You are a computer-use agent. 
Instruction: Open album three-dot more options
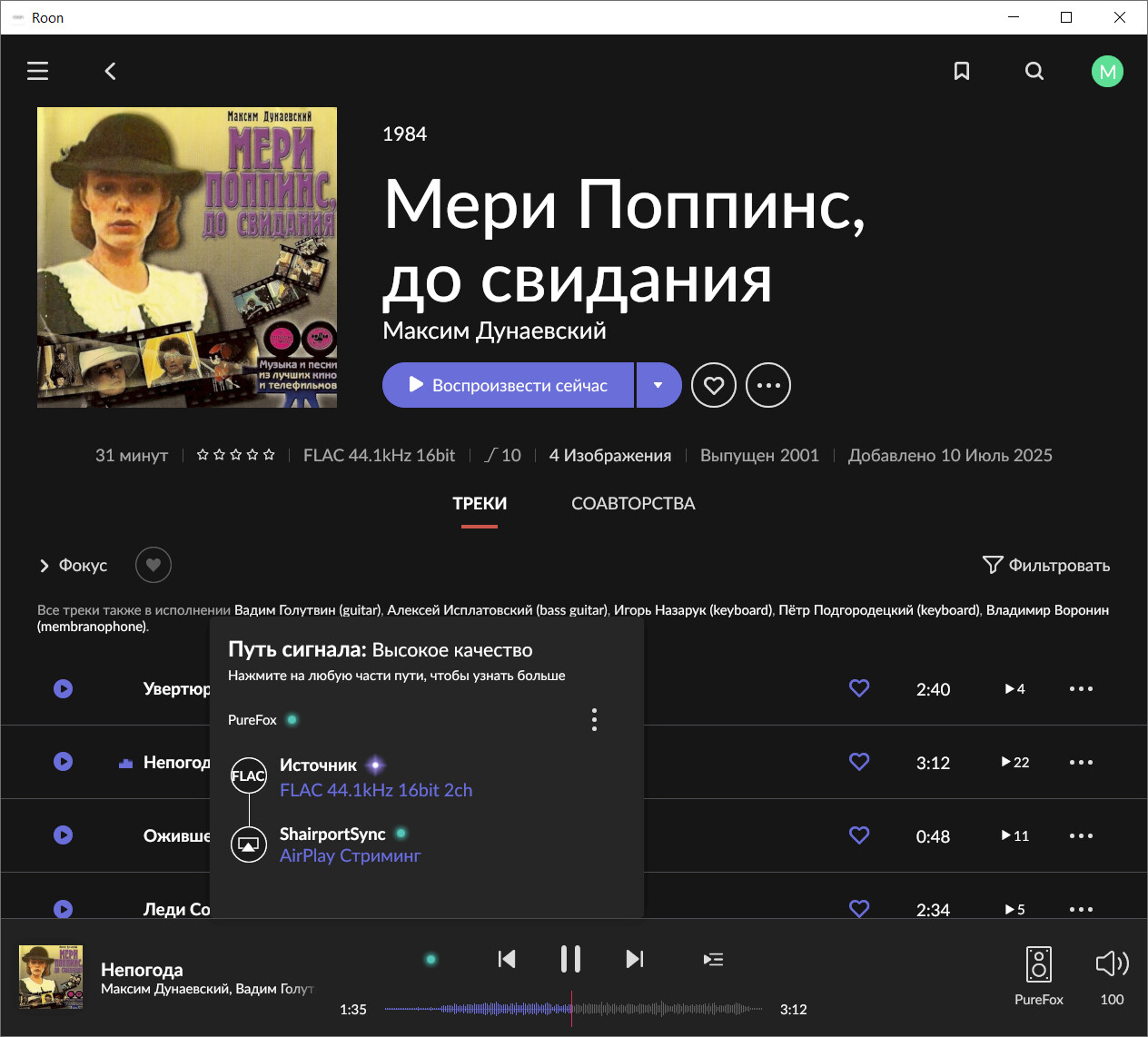768,385
